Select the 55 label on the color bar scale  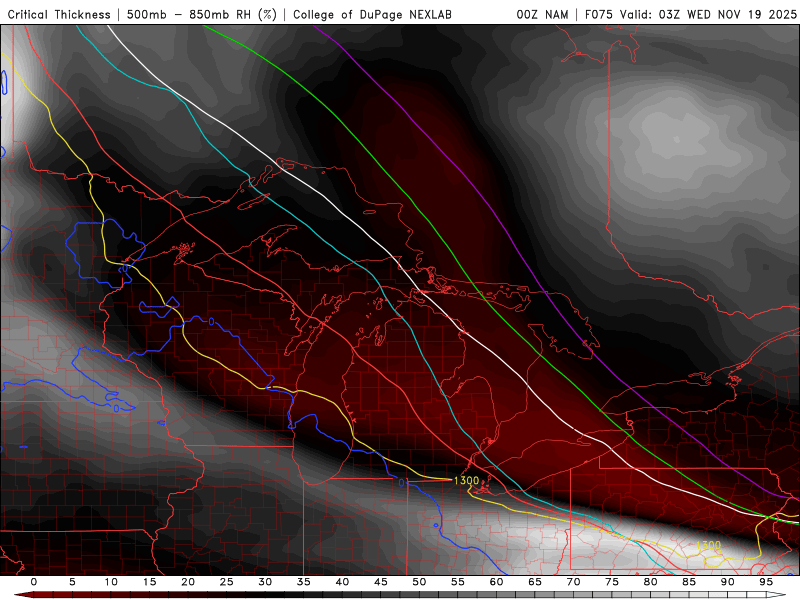pyautogui.click(x=458, y=582)
